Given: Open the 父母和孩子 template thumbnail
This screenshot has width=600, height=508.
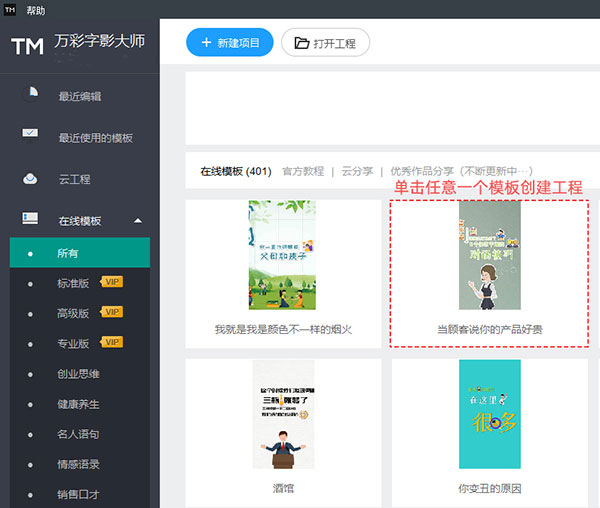Looking at the screenshot, I should point(282,255).
